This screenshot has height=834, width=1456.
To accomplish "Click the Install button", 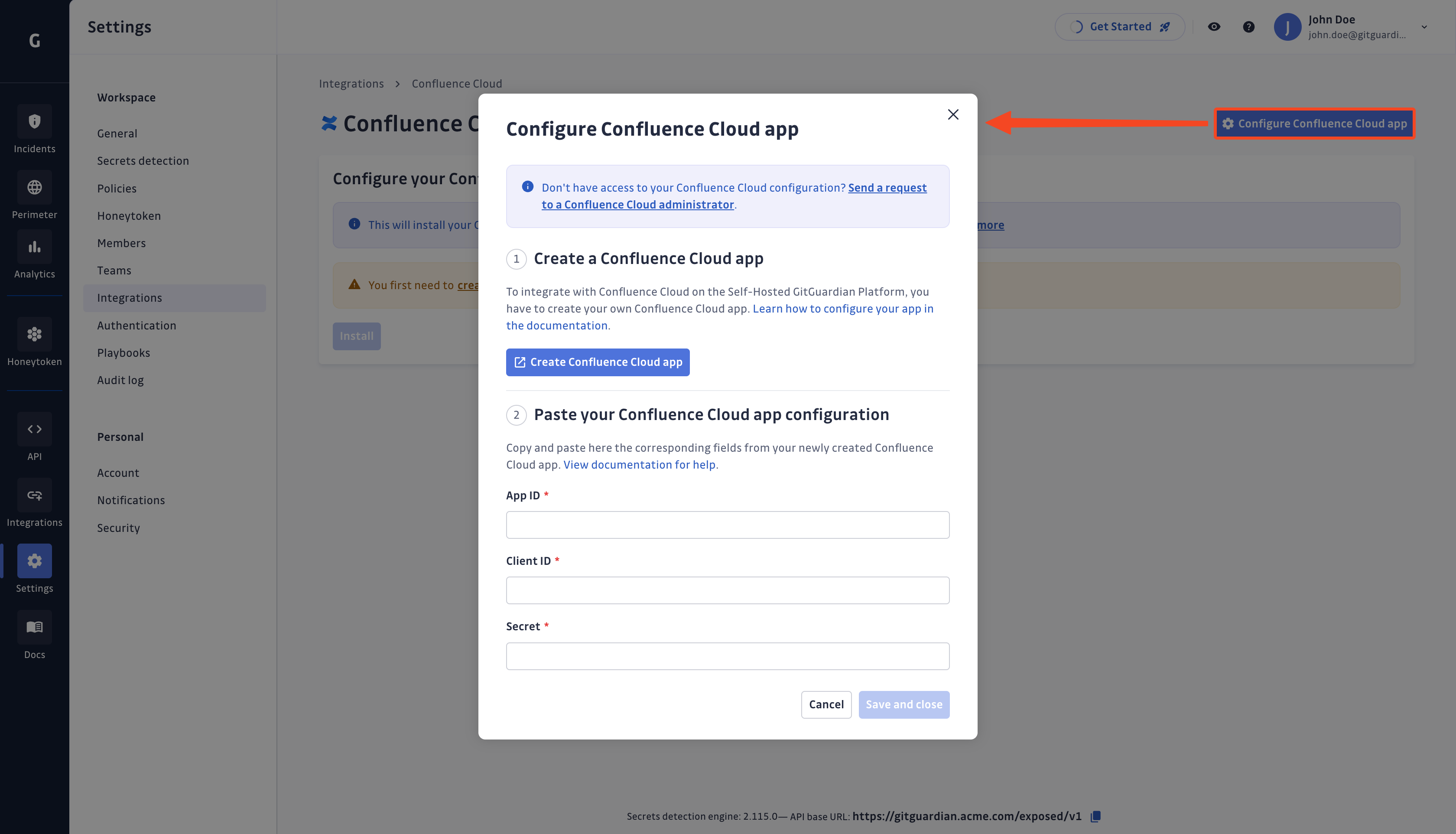I will click(x=357, y=336).
